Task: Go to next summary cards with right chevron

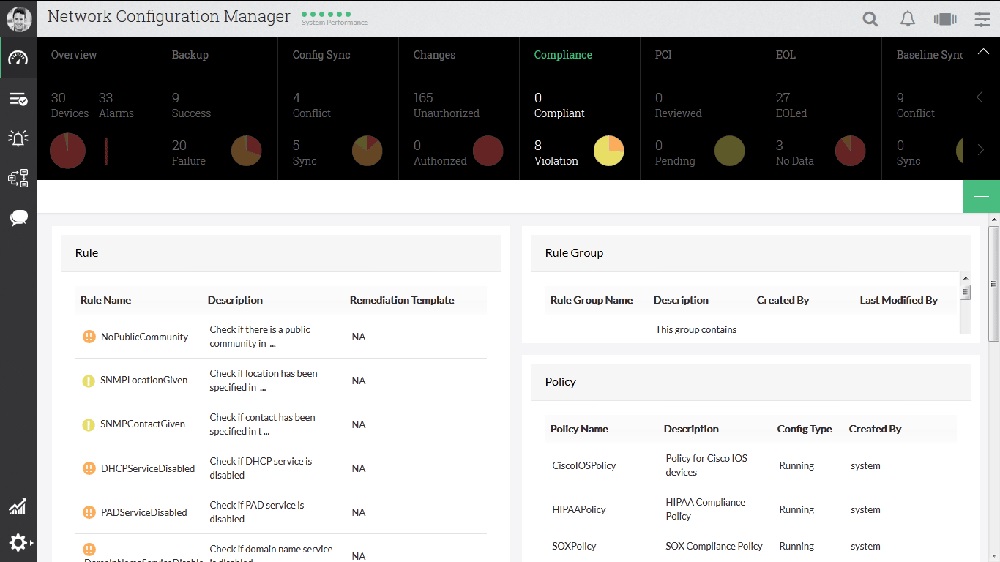Action: [981, 150]
